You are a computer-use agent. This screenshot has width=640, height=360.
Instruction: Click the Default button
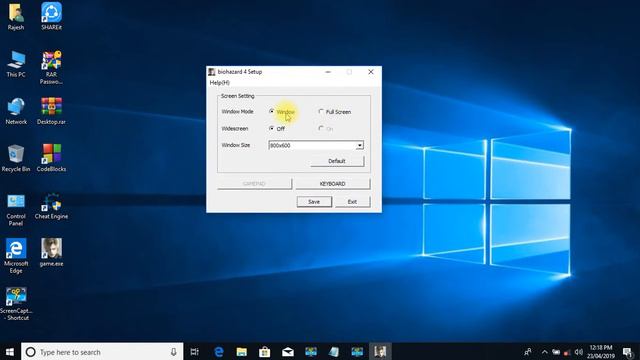click(x=337, y=161)
